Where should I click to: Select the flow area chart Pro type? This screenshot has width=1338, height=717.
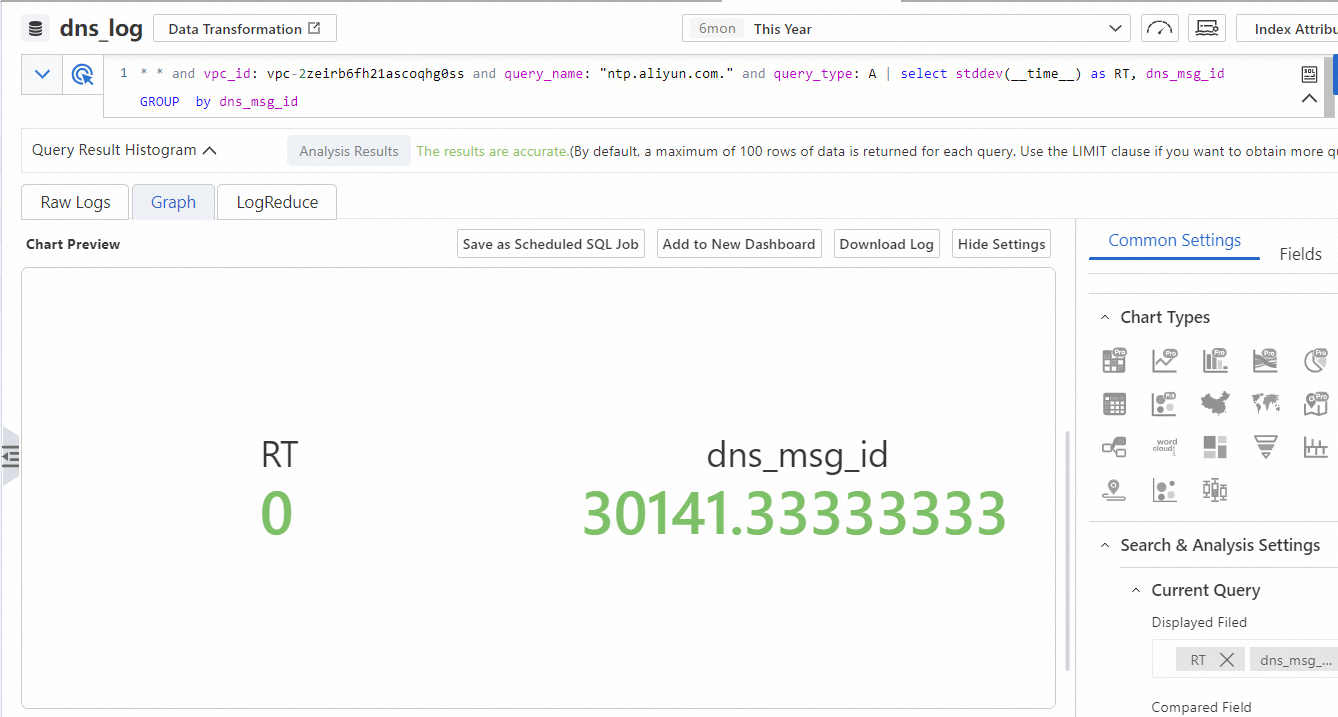[x=1266, y=360]
